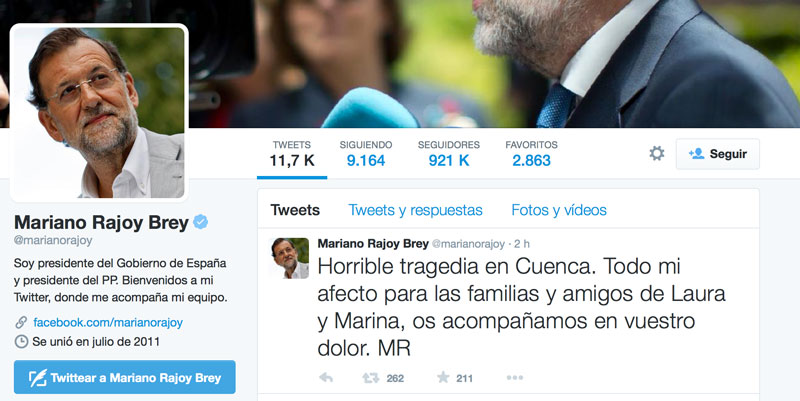Click the verified badge next to the profile name
The image size is (800, 401).
(201, 222)
